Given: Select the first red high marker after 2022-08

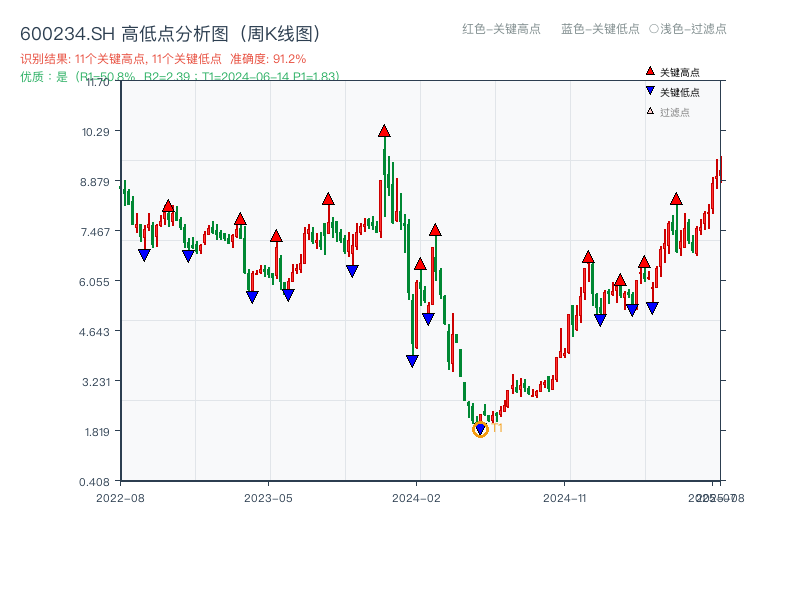Looking at the screenshot, I should pyautogui.click(x=168, y=206).
